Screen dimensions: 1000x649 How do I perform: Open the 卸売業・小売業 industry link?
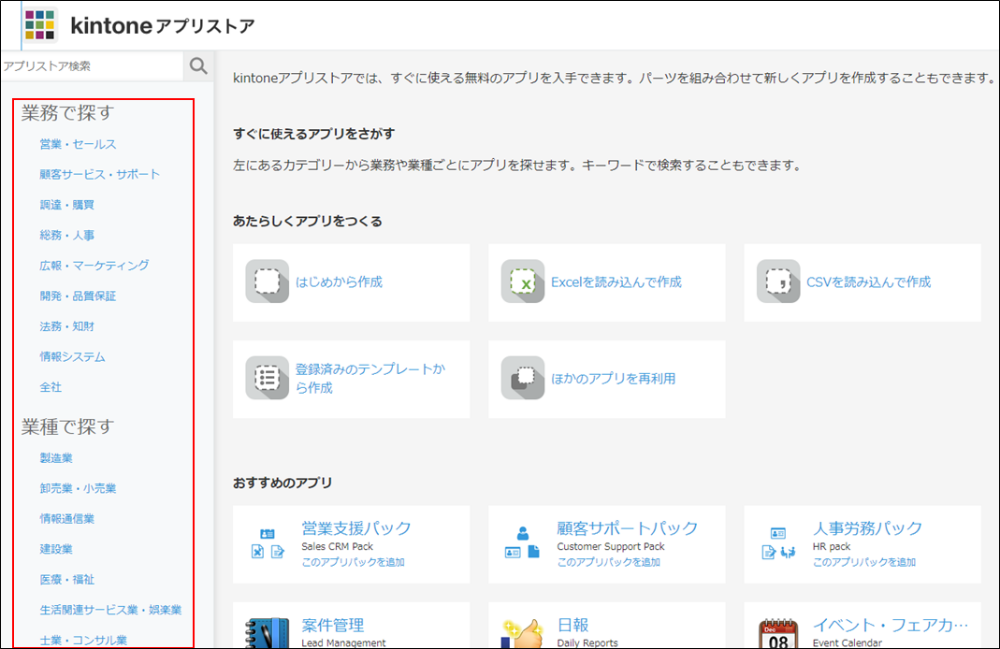click(x=78, y=488)
